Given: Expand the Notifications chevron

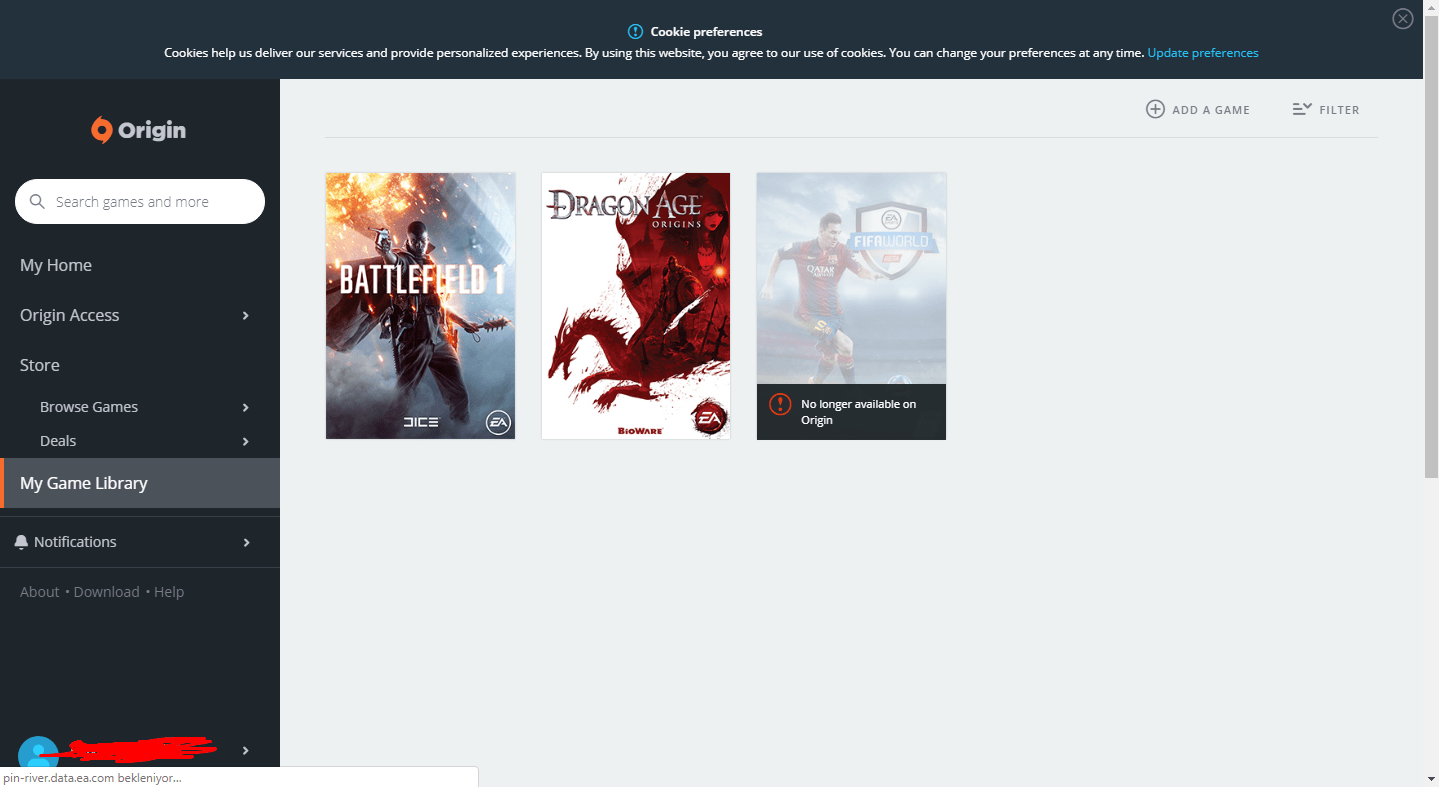Looking at the screenshot, I should (x=246, y=543).
